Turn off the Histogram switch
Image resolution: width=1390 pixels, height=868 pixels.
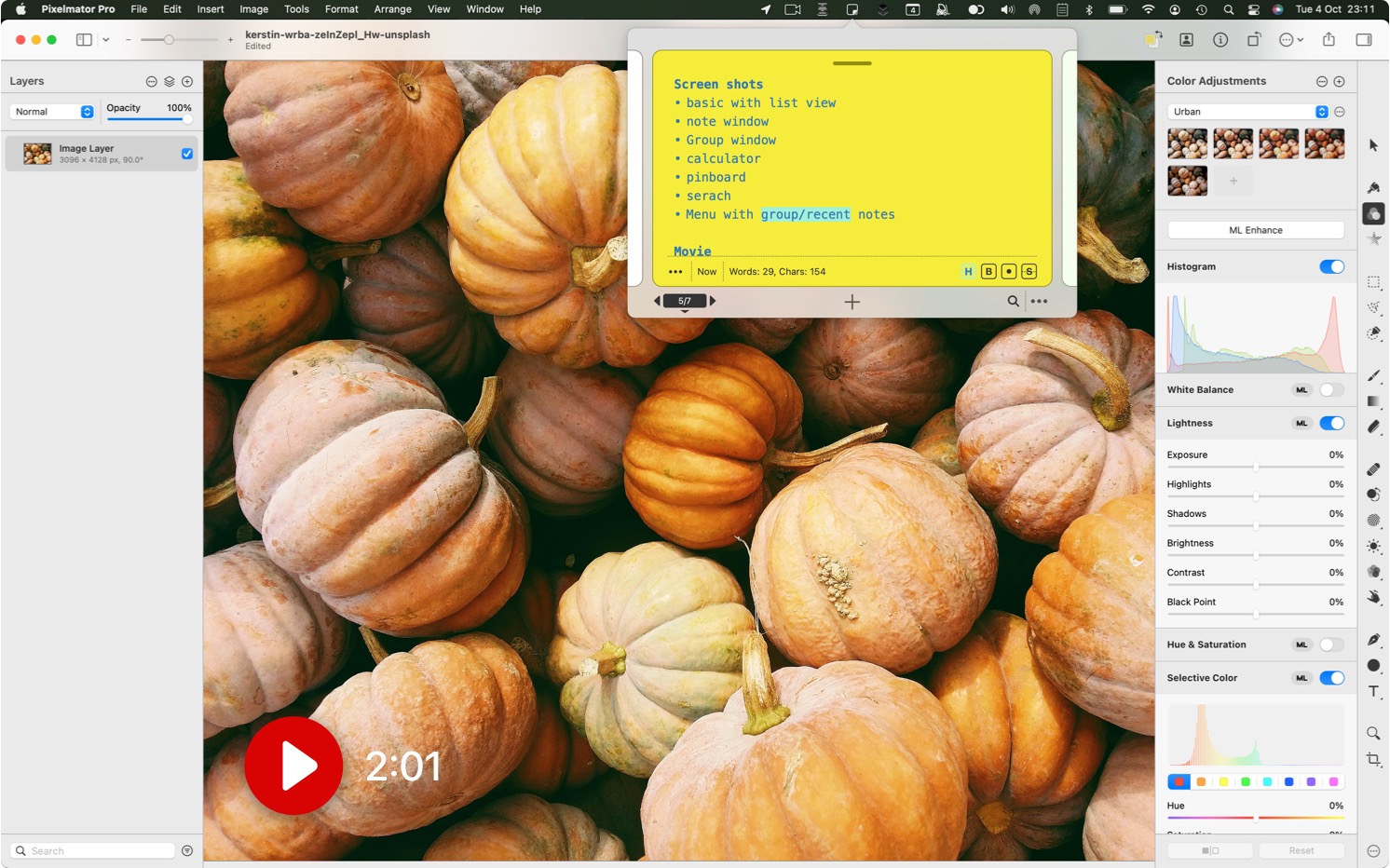click(x=1331, y=267)
